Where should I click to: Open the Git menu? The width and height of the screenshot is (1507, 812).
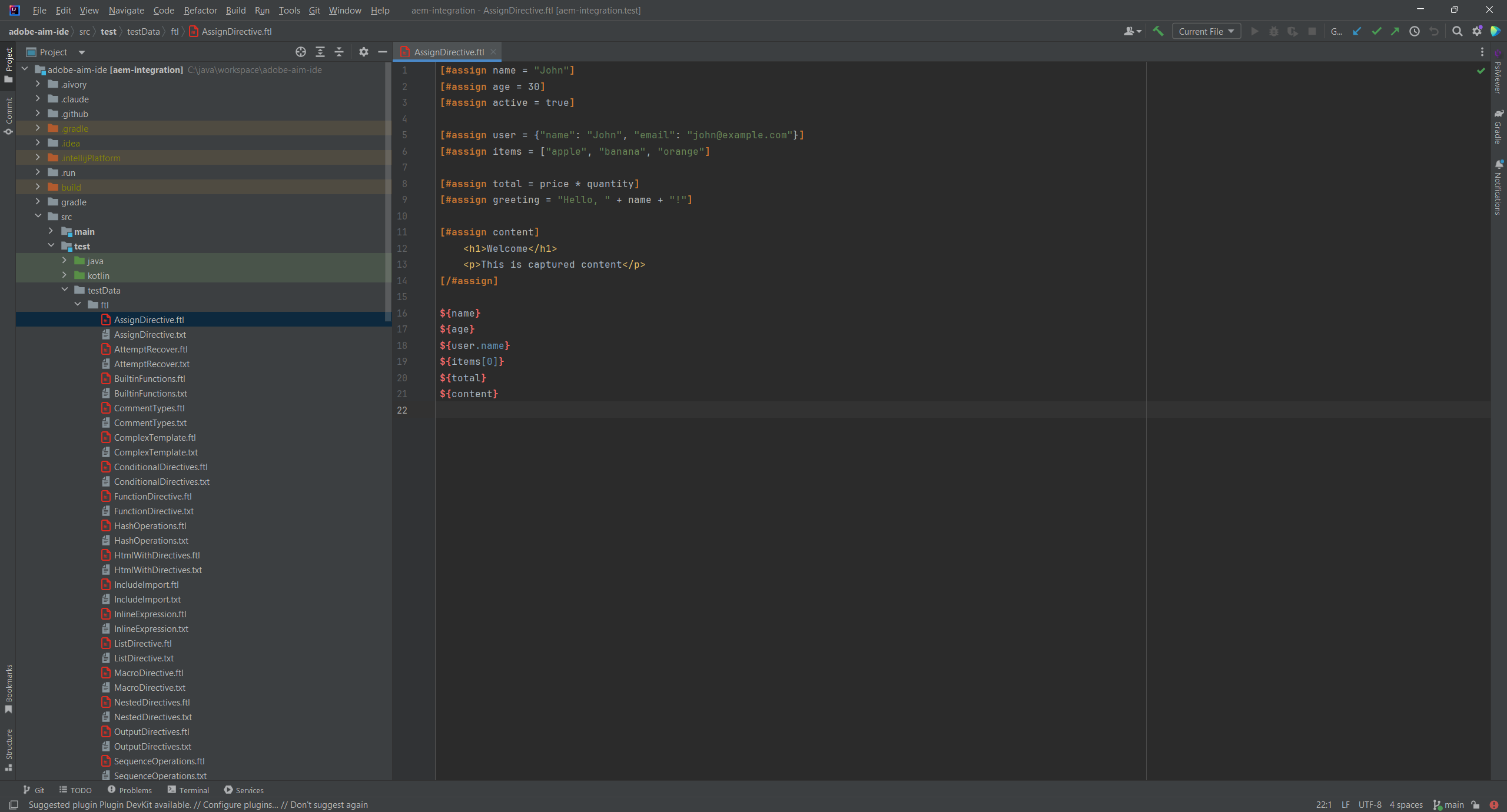click(314, 10)
